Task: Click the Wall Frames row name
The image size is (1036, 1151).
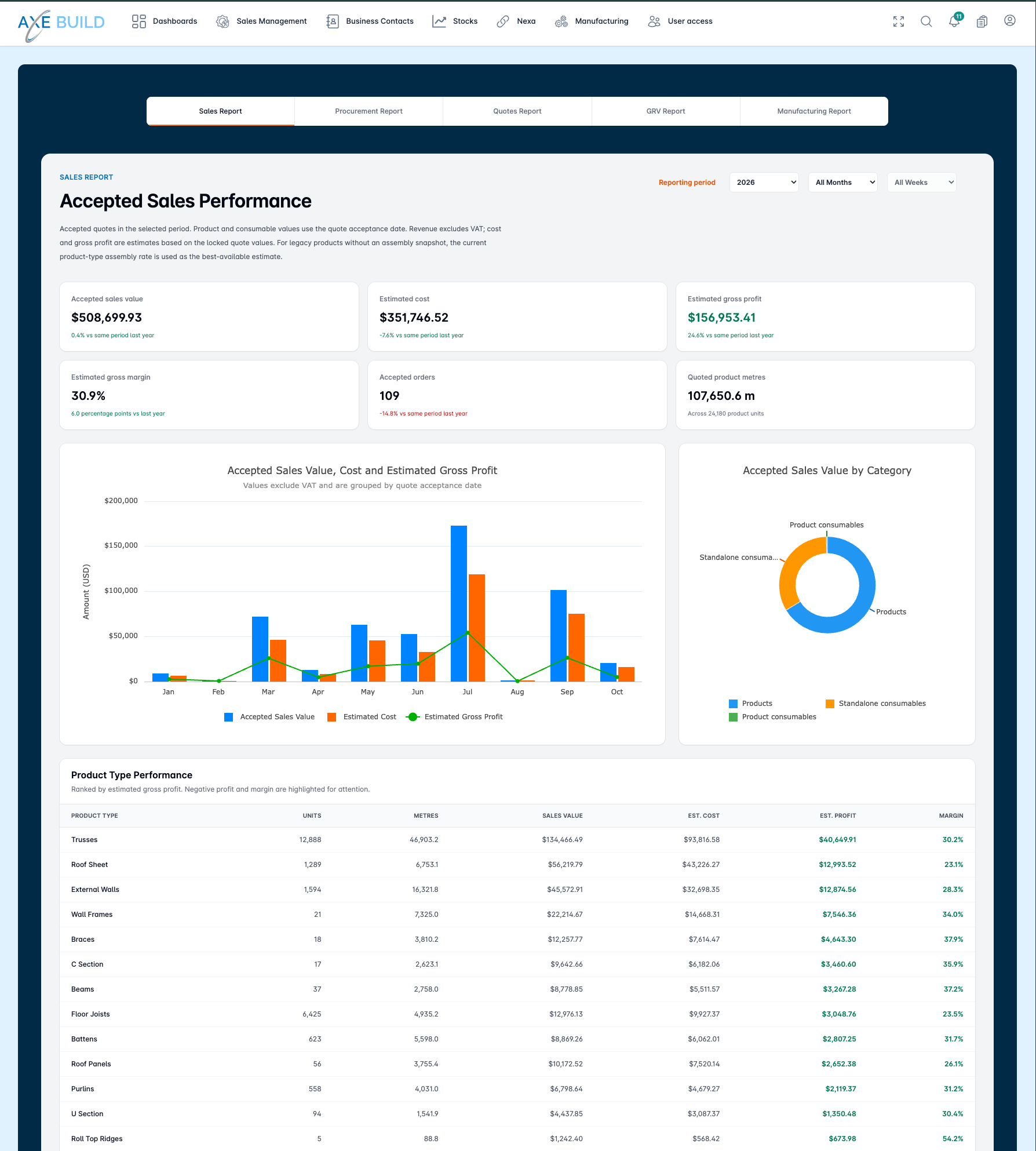Action: [92, 915]
